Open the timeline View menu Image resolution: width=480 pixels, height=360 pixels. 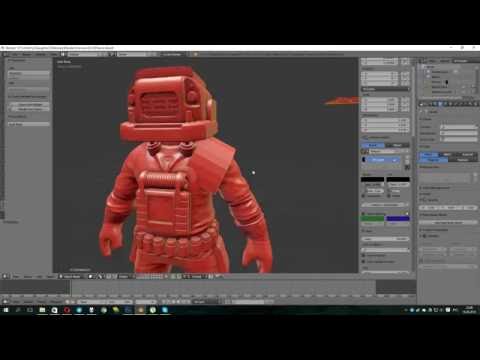coord(16,302)
